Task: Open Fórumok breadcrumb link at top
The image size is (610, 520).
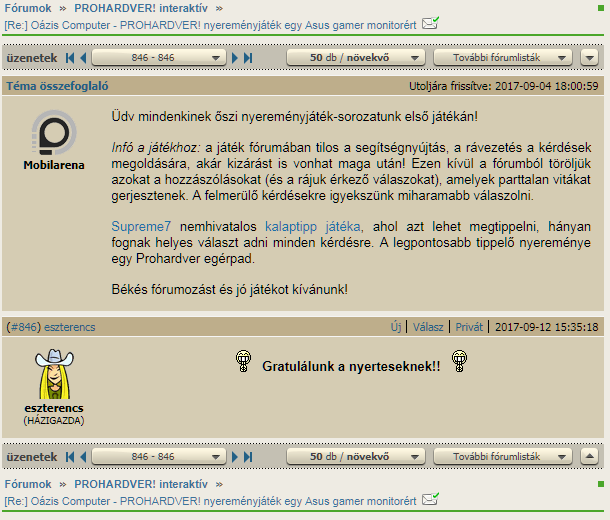Action: 28,8
